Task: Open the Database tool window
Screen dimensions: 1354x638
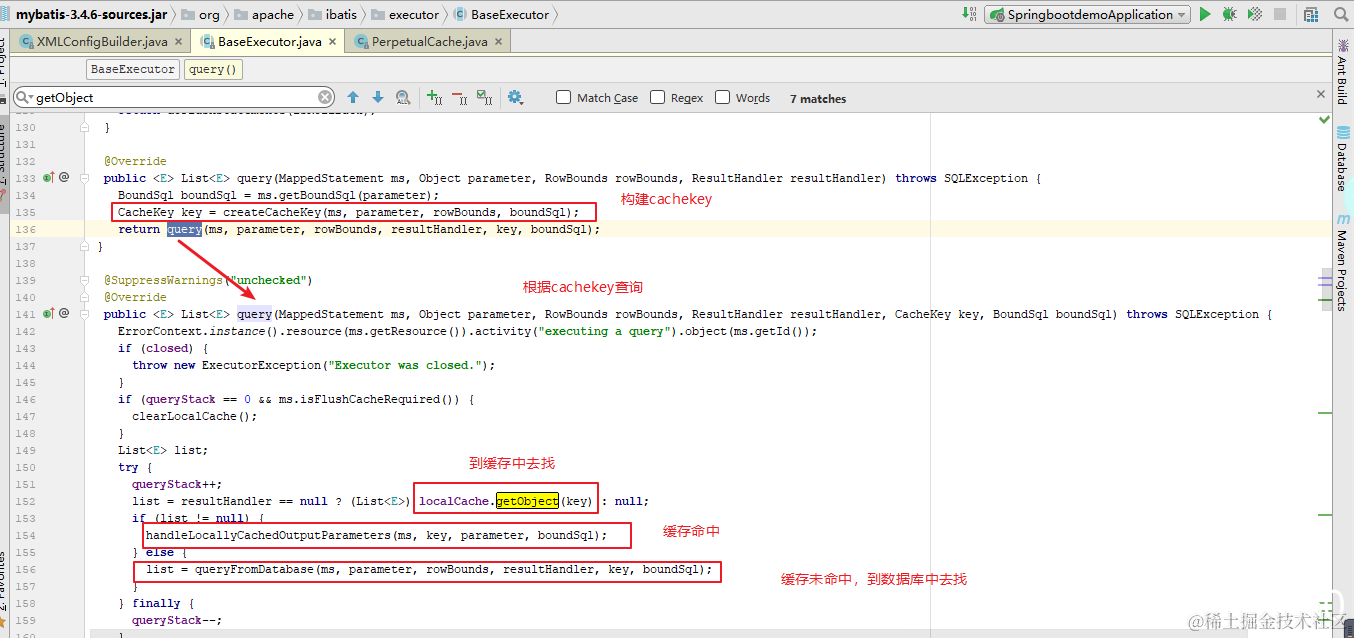Action: 1342,158
